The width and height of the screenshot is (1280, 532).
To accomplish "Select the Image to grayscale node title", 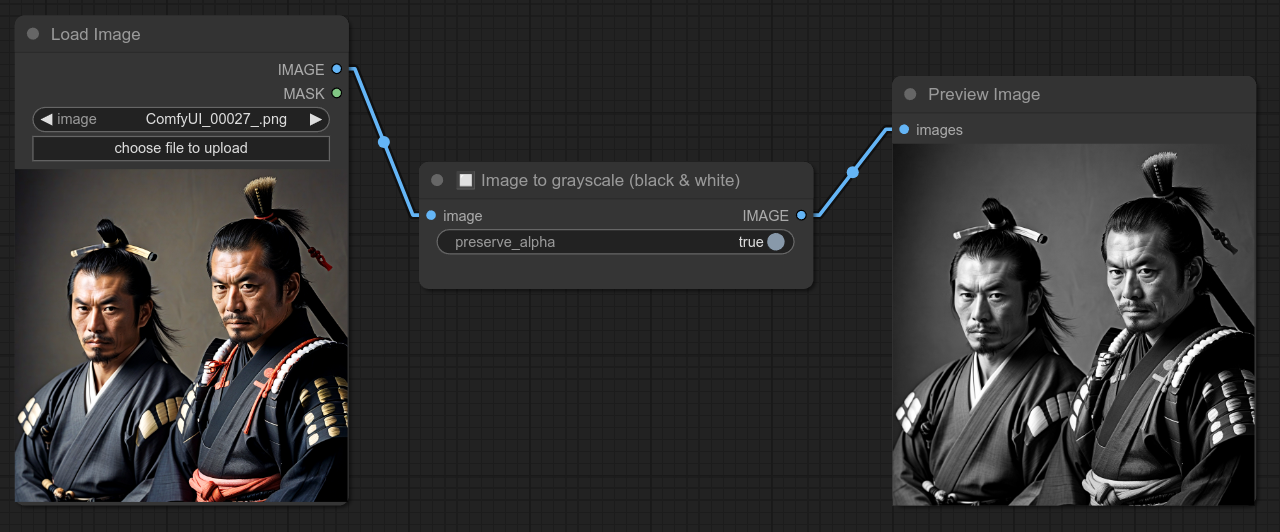I will click(x=610, y=180).
